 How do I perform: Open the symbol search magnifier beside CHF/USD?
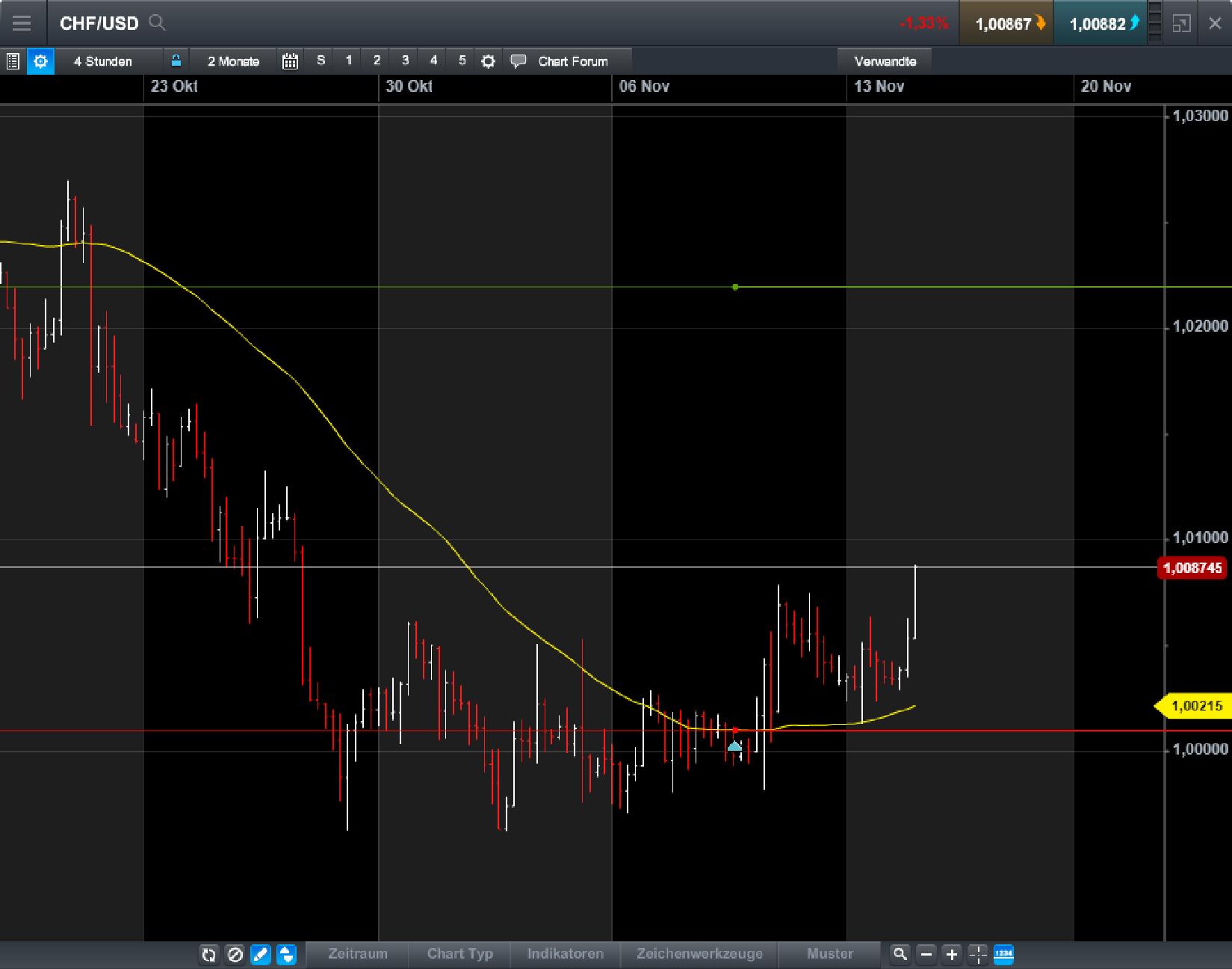[x=158, y=23]
